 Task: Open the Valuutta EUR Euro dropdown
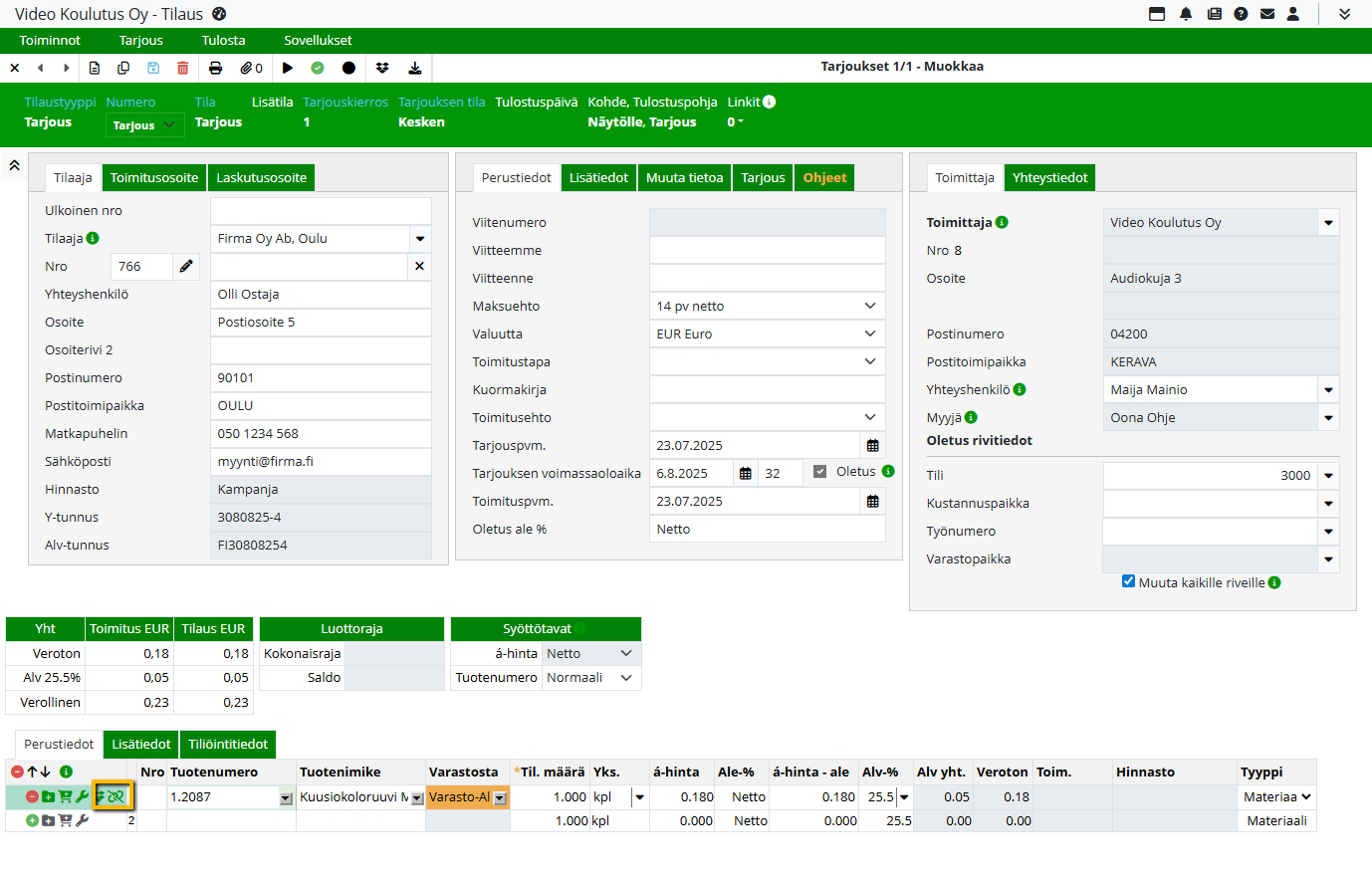[869, 334]
